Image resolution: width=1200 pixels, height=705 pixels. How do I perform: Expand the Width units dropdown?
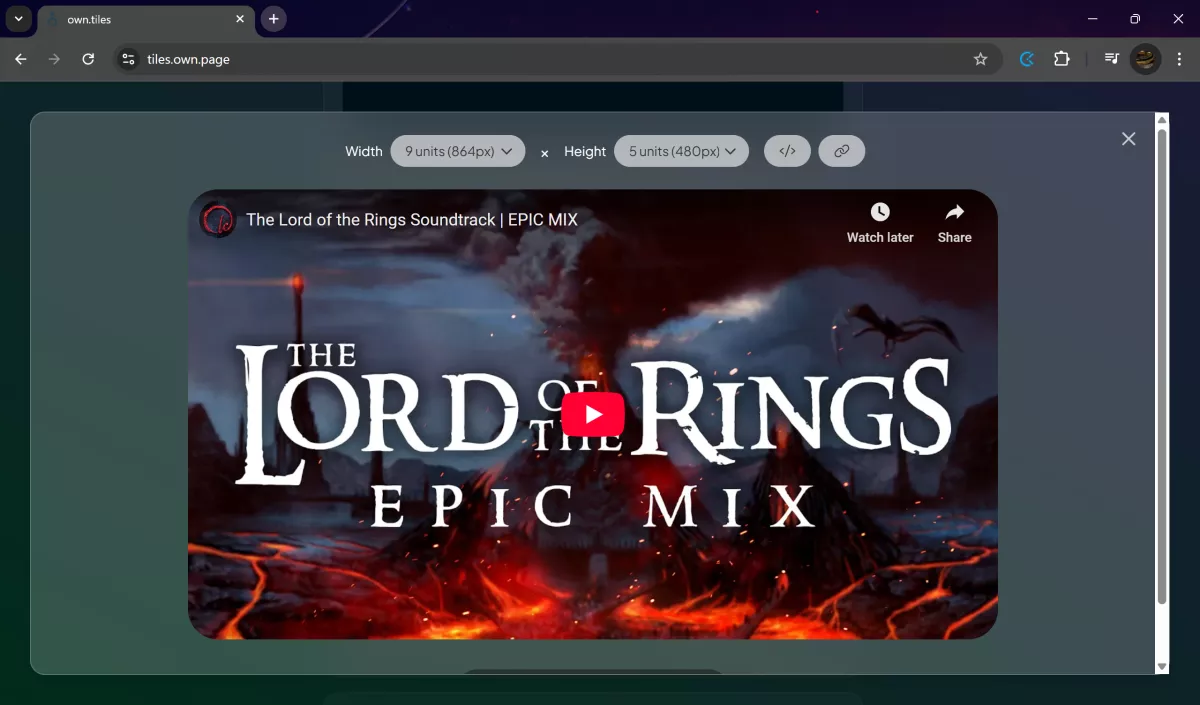click(458, 151)
